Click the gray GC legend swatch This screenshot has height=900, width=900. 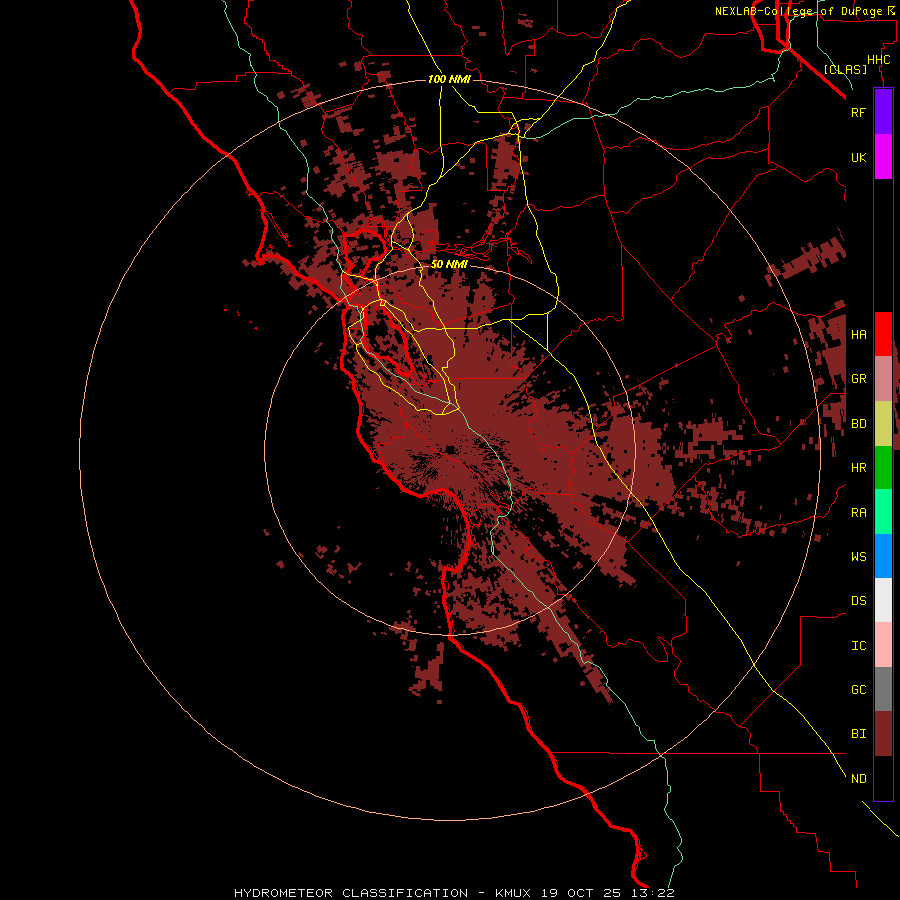point(883,689)
